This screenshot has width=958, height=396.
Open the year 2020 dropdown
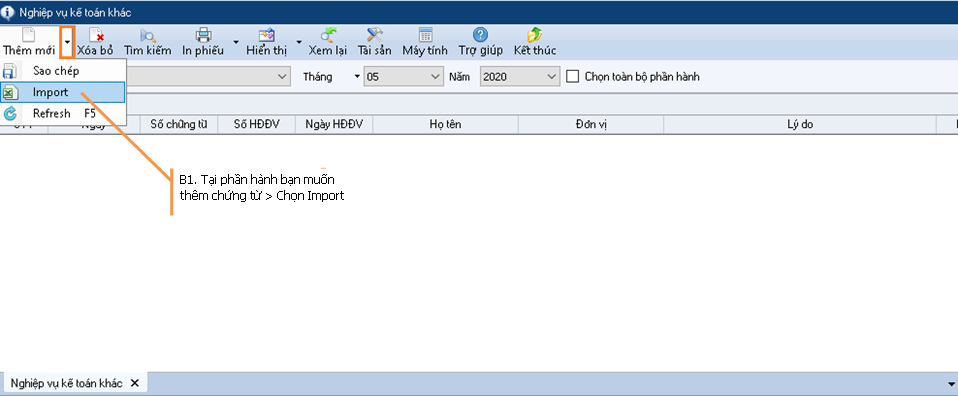pyautogui.click(x=519, y=76)
